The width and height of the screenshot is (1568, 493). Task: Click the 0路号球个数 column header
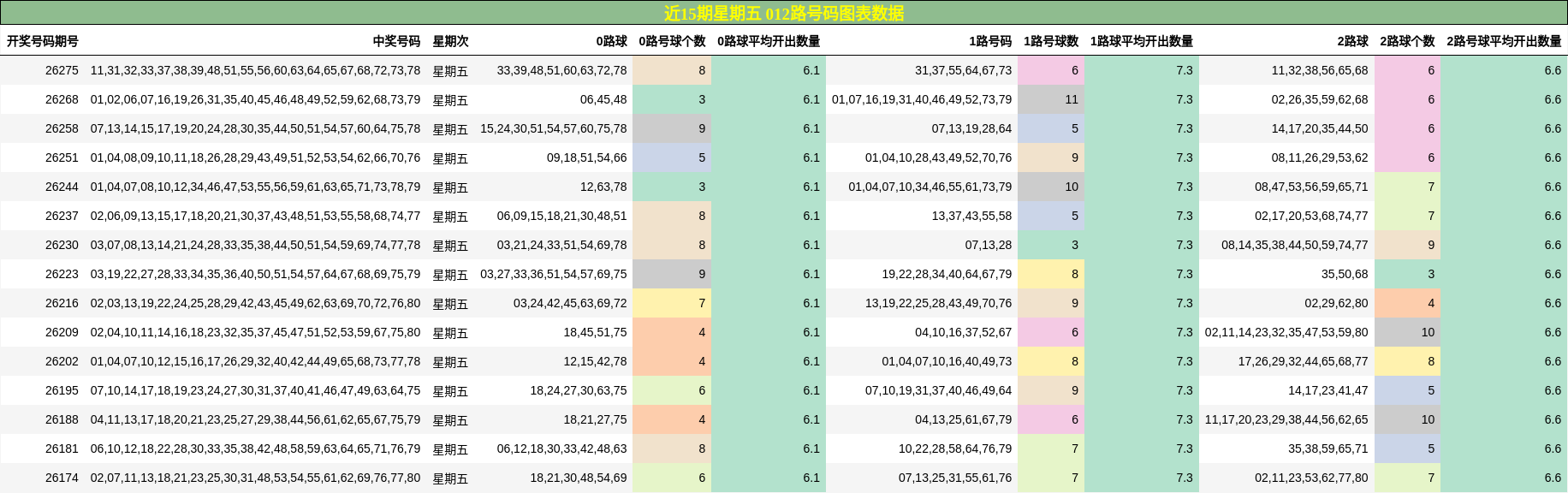click(672, 41)
